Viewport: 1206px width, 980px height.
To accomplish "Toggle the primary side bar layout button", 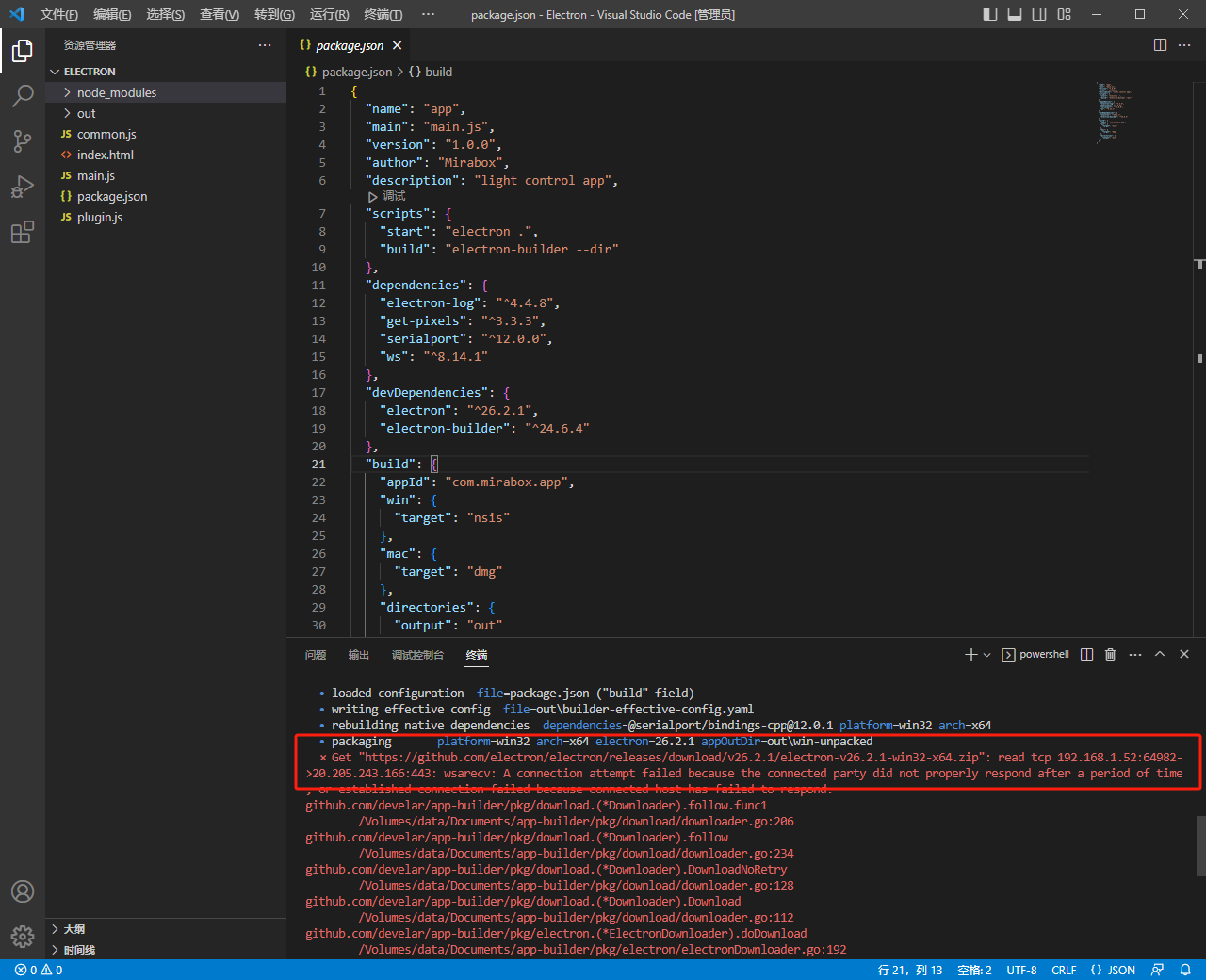I will pos(990,14).
